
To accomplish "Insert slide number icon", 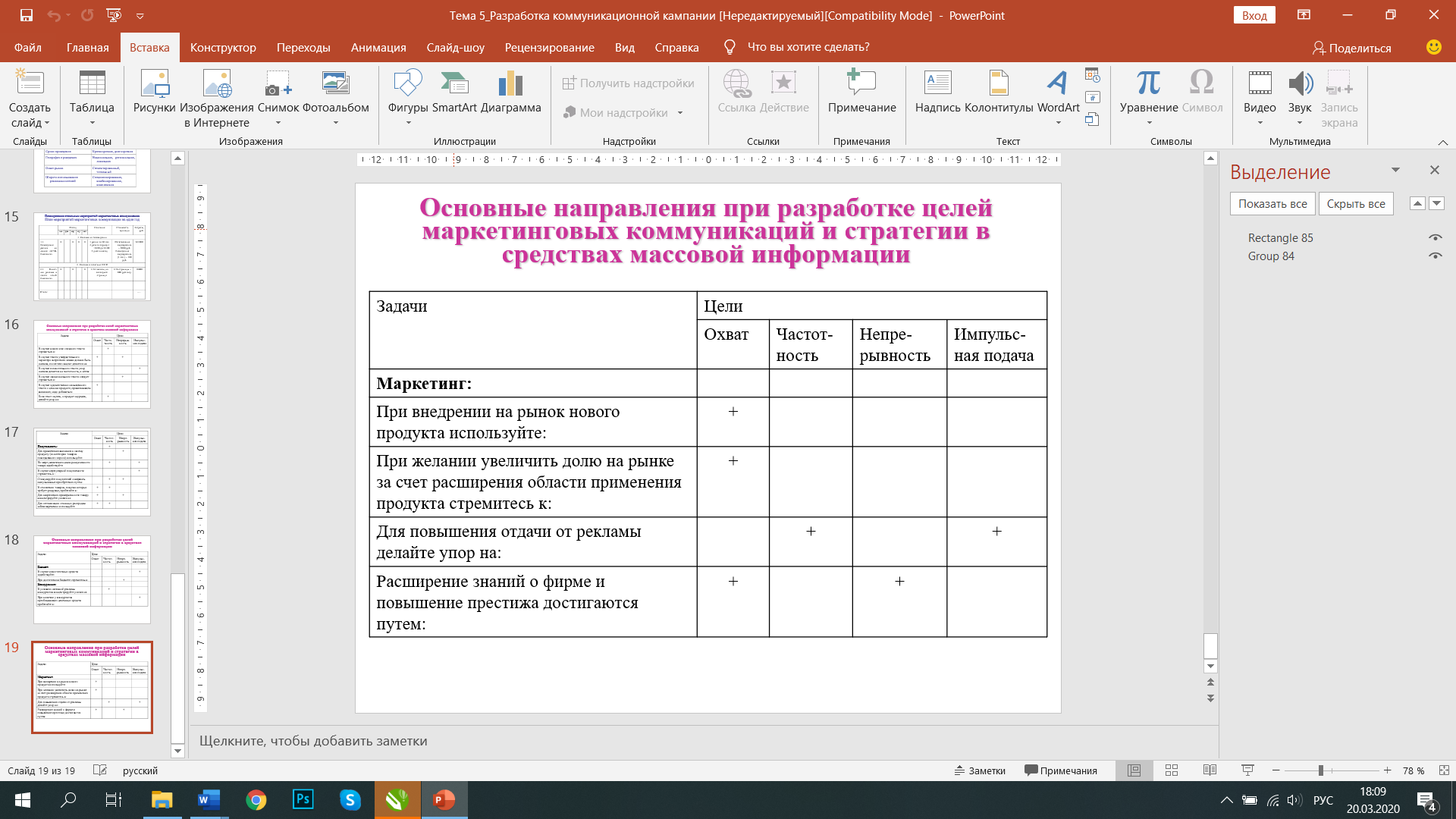I will (x=1092, y=97).
